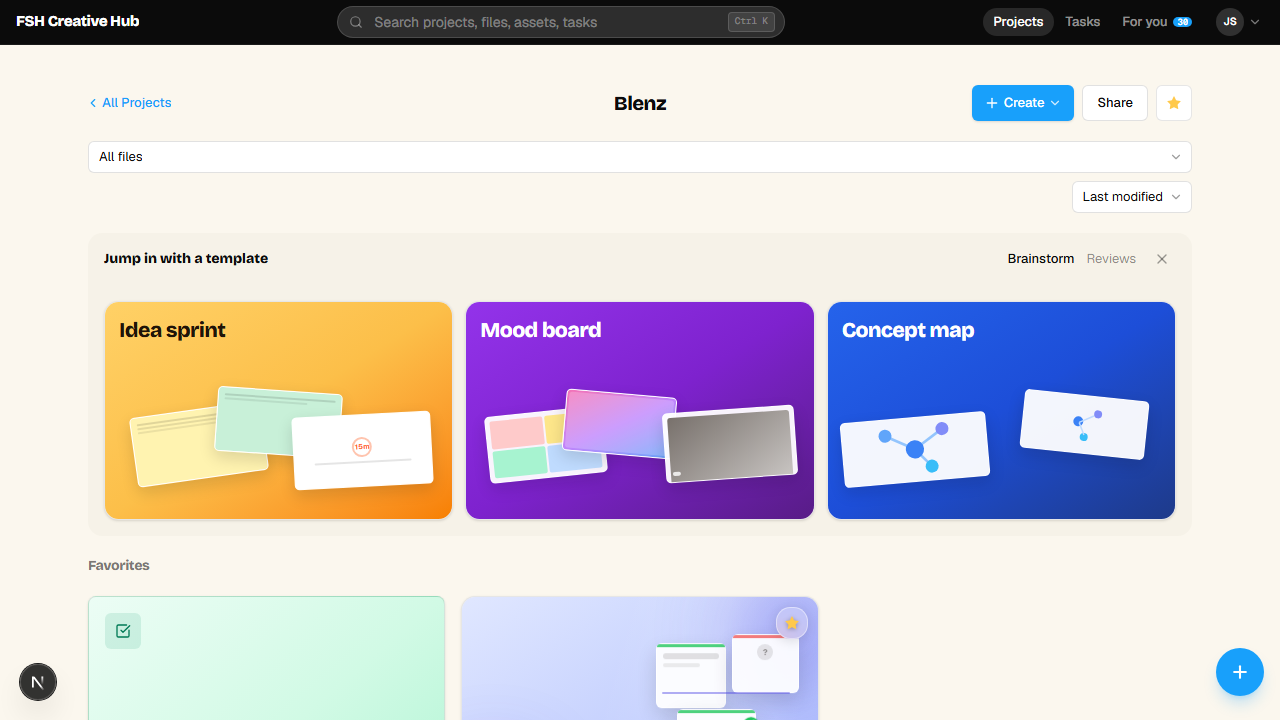Click the search magnifier icon
Image resolution: width=1280 pixels, height=720 pixels.
coord(355,22)
